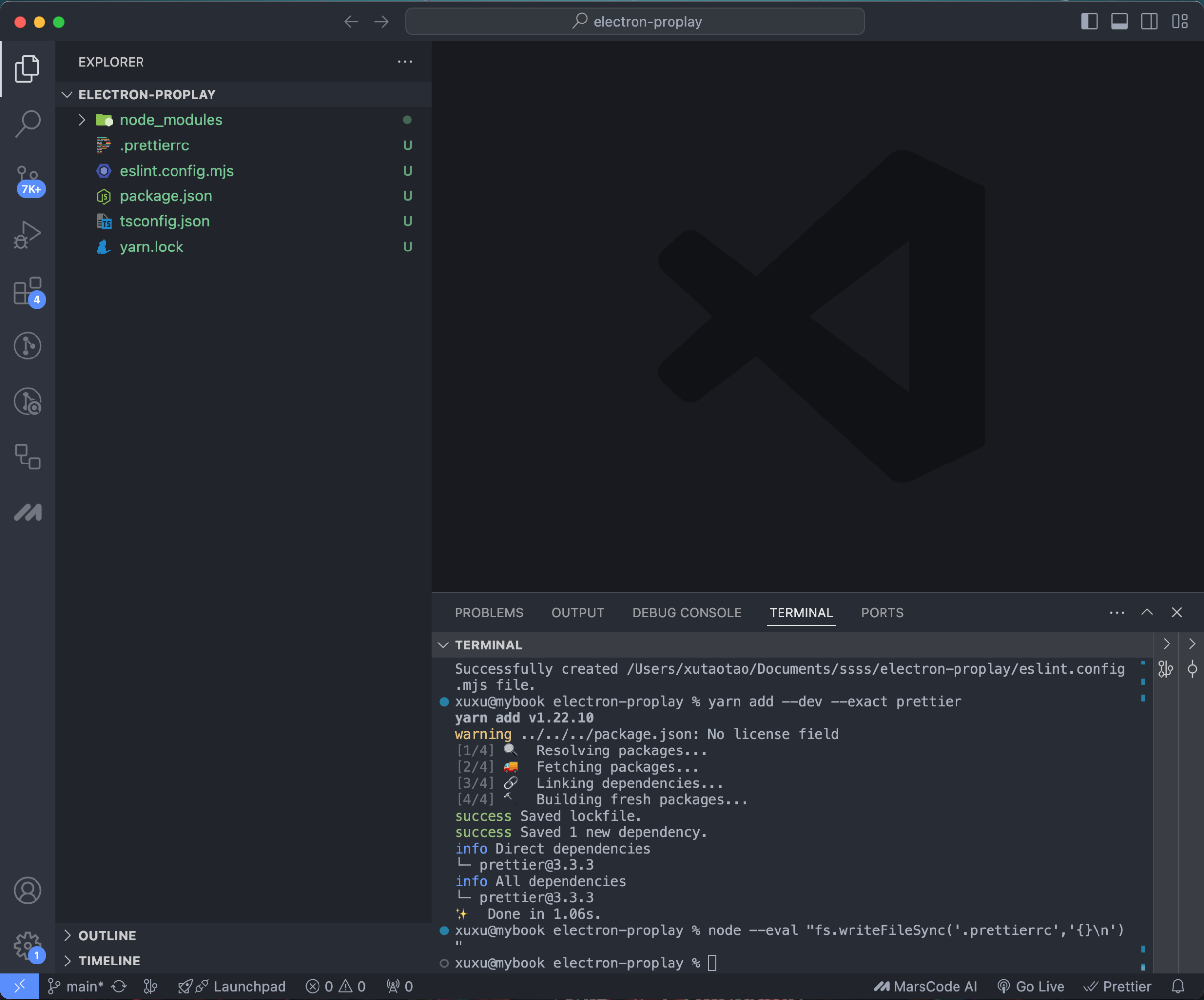The image size is (1204, 1000).
Task: Open the MarsCode AI sidebar icon
Action: pyautogui.click(x=28, y=512)
